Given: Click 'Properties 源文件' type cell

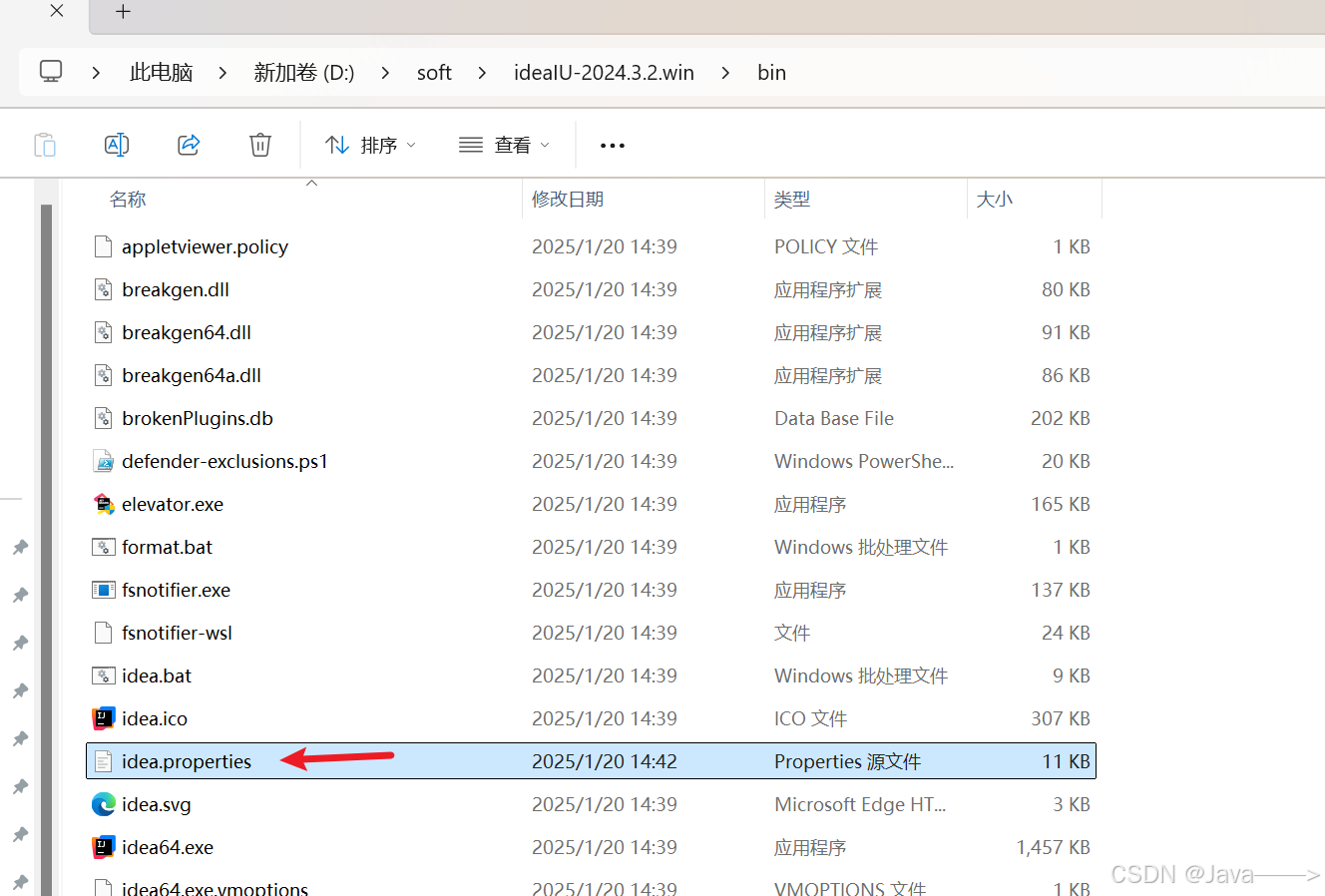Looking at the screenshot, I should [x=847, y=761].
